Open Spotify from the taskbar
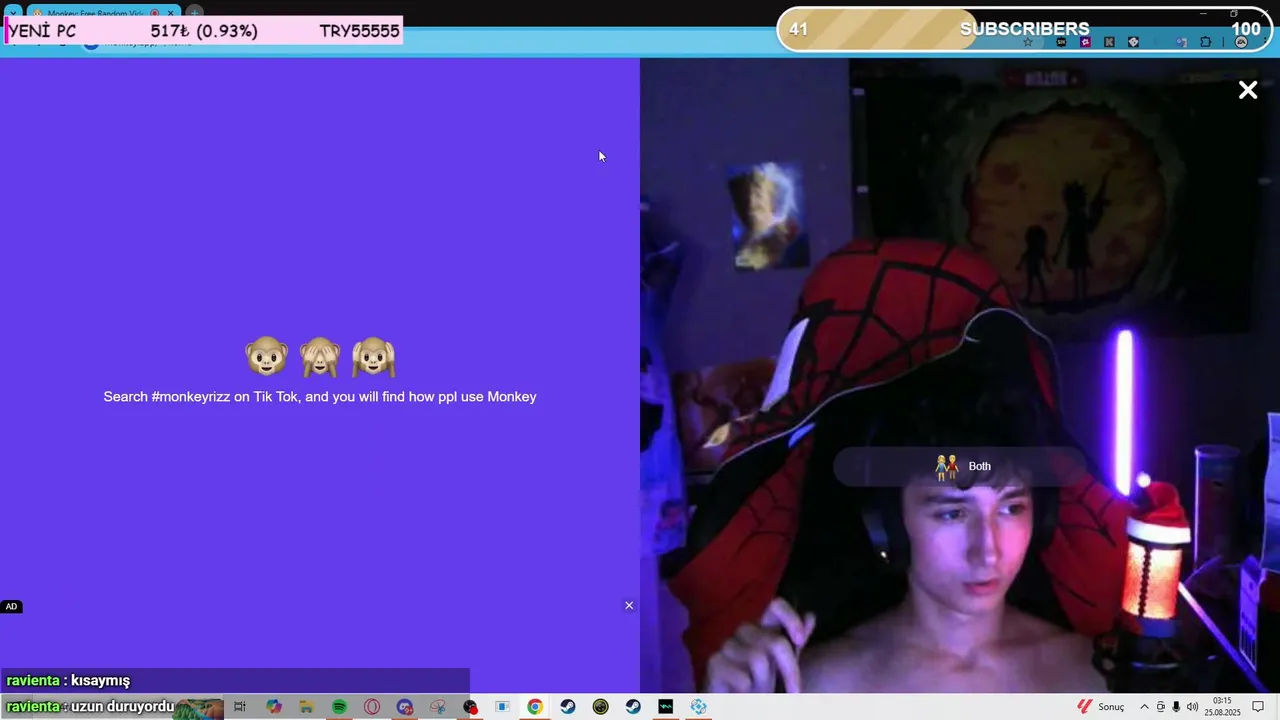 (339, 707)
